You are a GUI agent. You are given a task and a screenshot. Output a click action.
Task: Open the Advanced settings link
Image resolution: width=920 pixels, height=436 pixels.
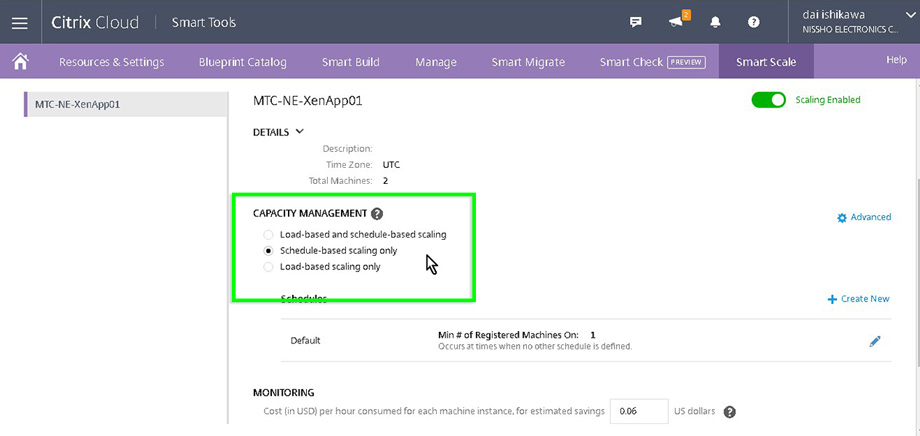(x=864, y=217)
